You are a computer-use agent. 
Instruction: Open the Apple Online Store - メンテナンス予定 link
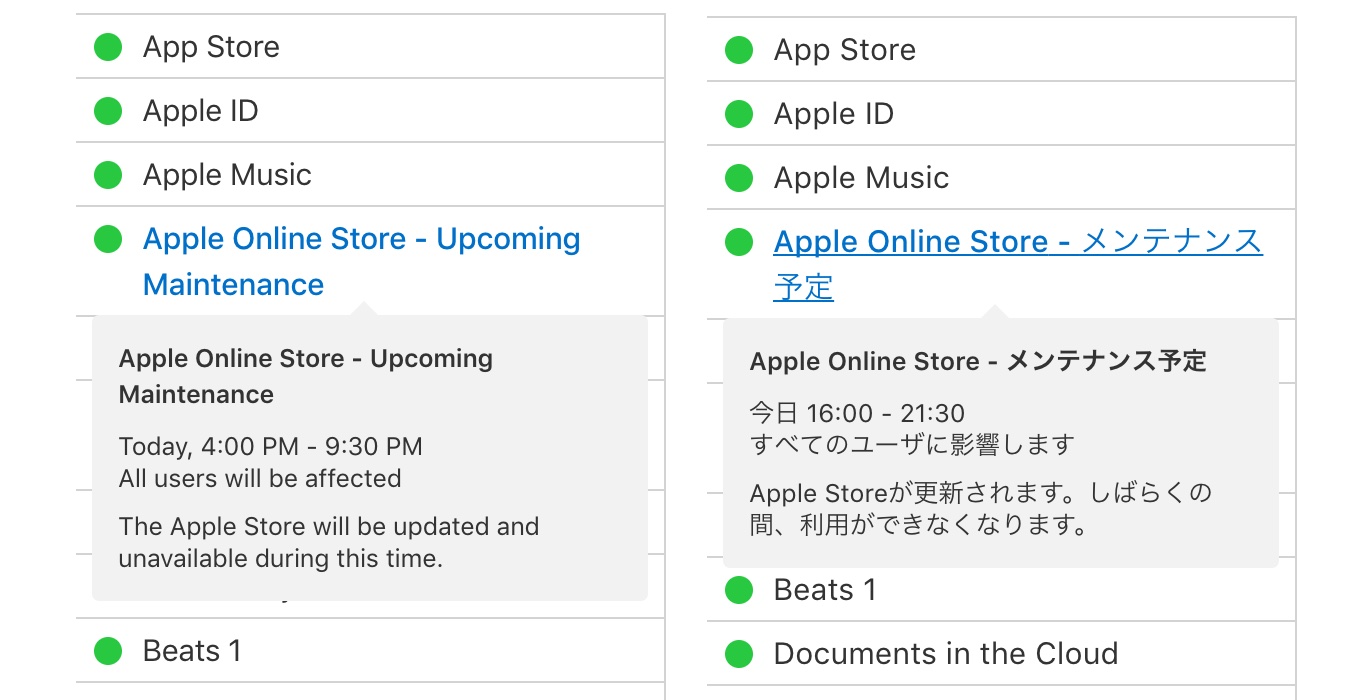tap(1017, 243)
